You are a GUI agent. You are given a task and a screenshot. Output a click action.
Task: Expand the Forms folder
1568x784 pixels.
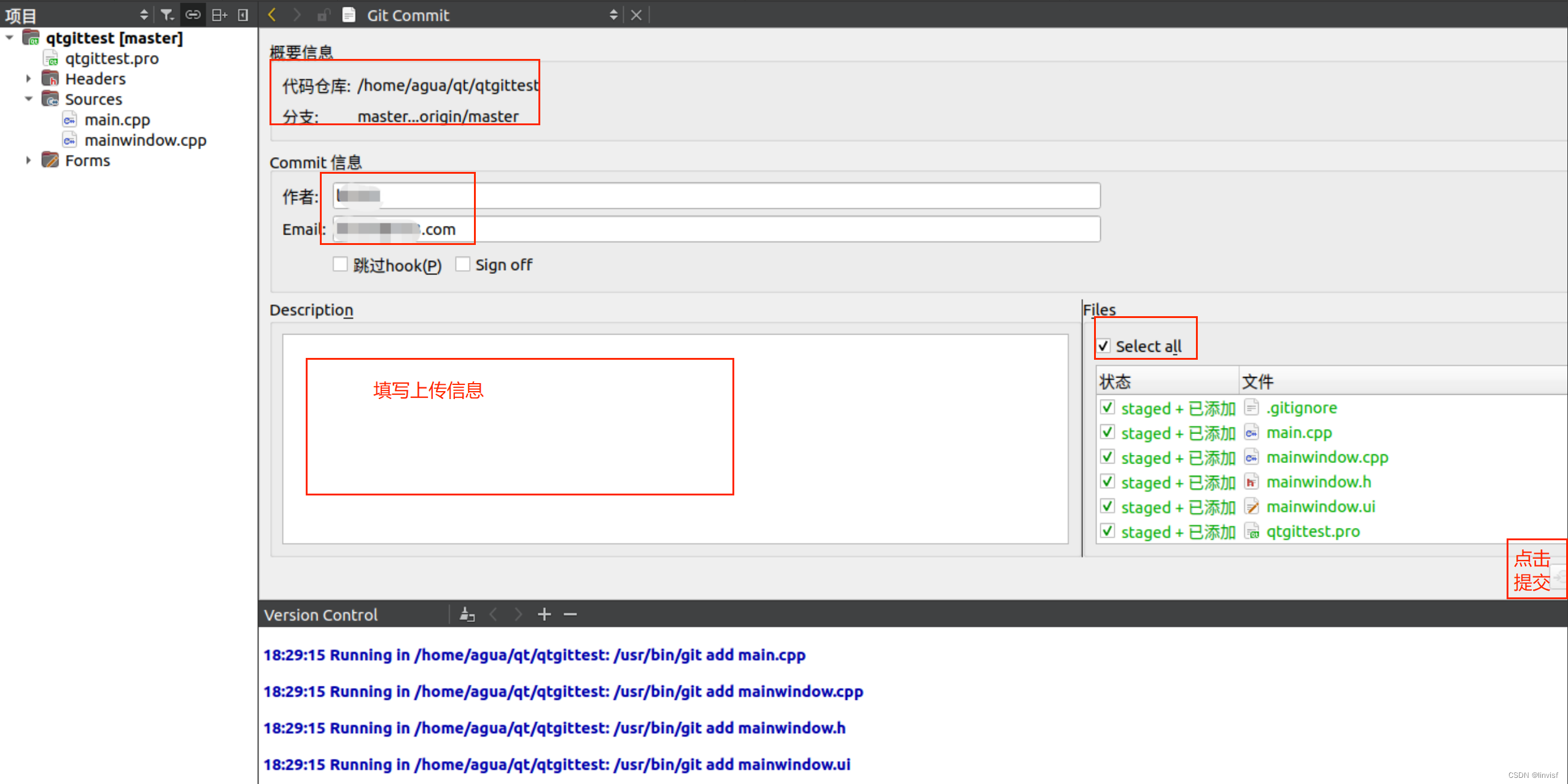coord(28,160)
